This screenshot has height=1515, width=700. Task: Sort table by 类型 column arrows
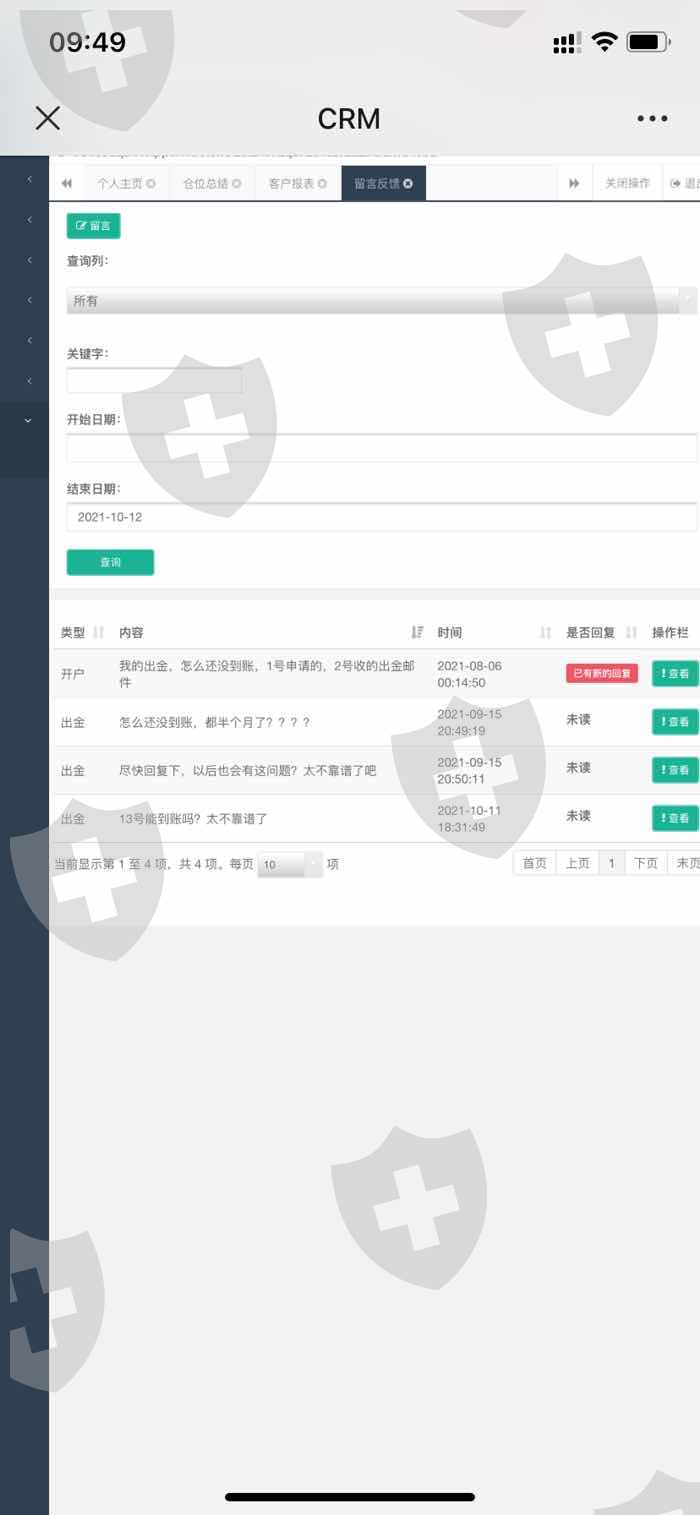click(98, 633)
